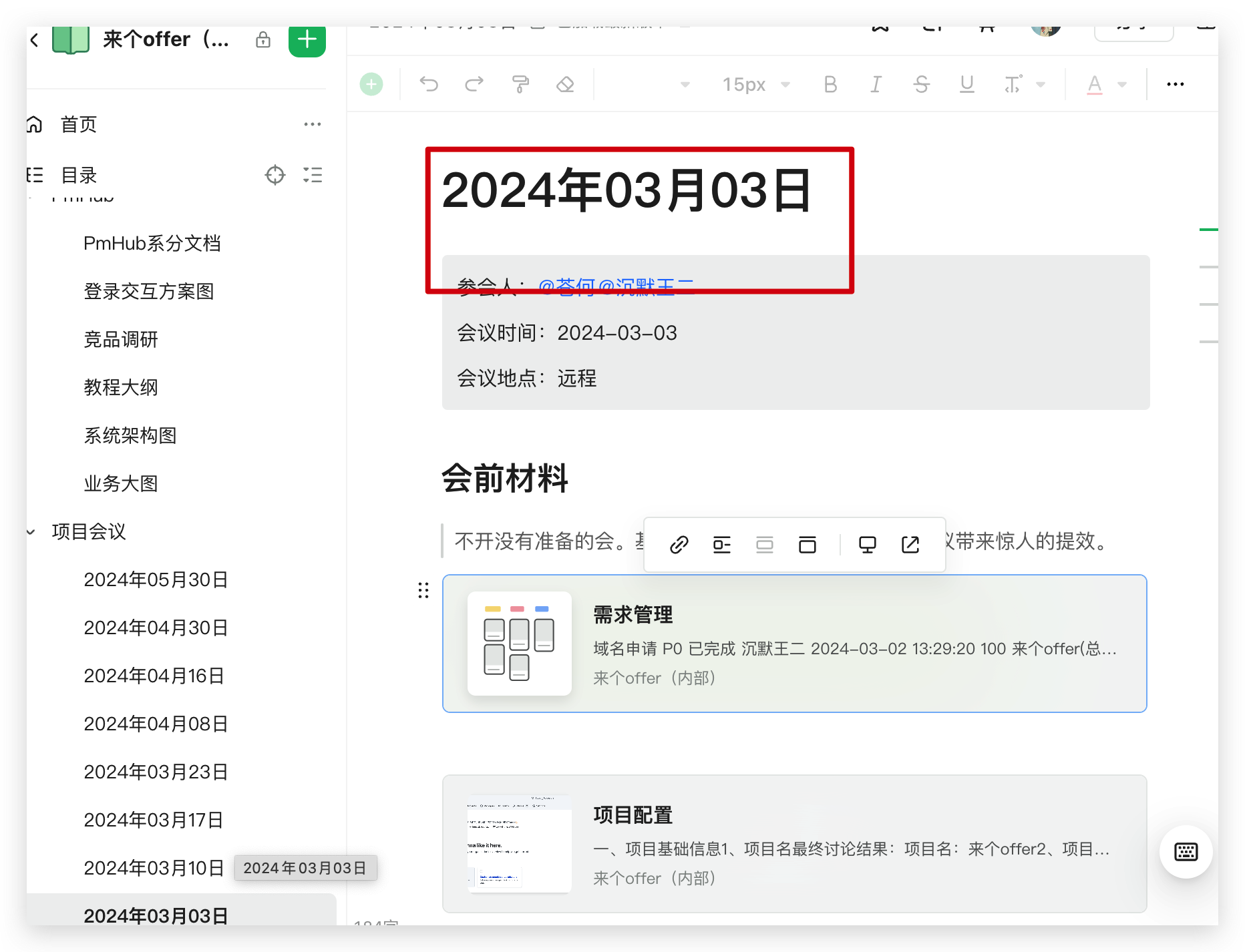The image size is (1245, 952).
Task: Switch card to link view
Action: (x=679, y=545)
